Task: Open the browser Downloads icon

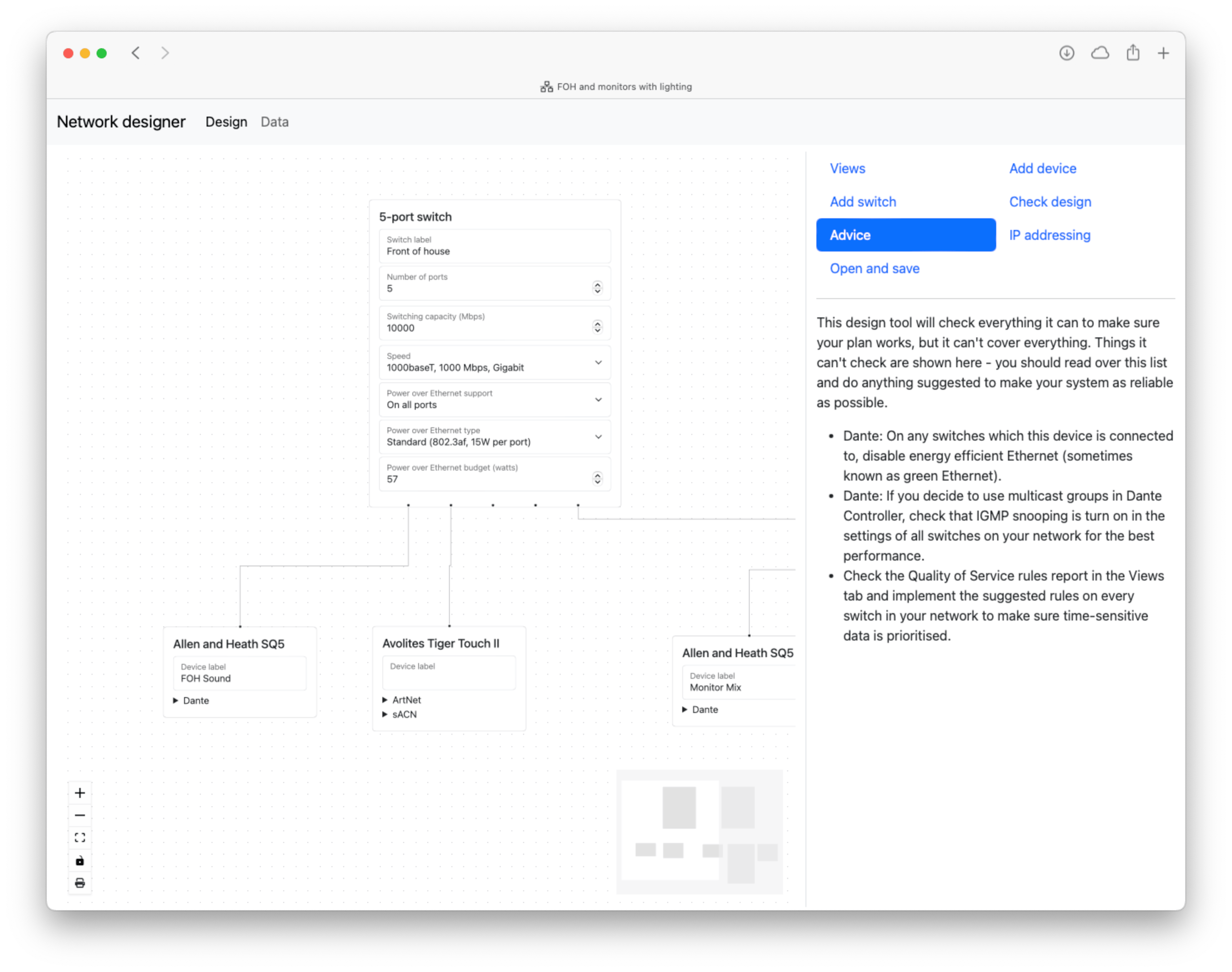Action: tap(1067, 52)
